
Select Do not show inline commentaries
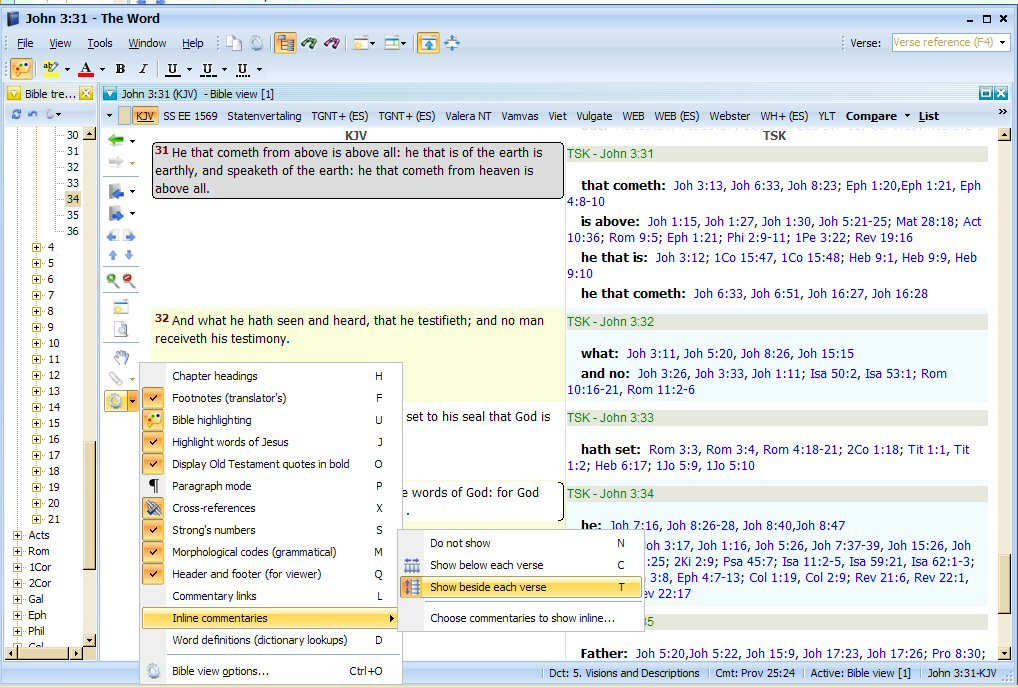coord(521,543)
